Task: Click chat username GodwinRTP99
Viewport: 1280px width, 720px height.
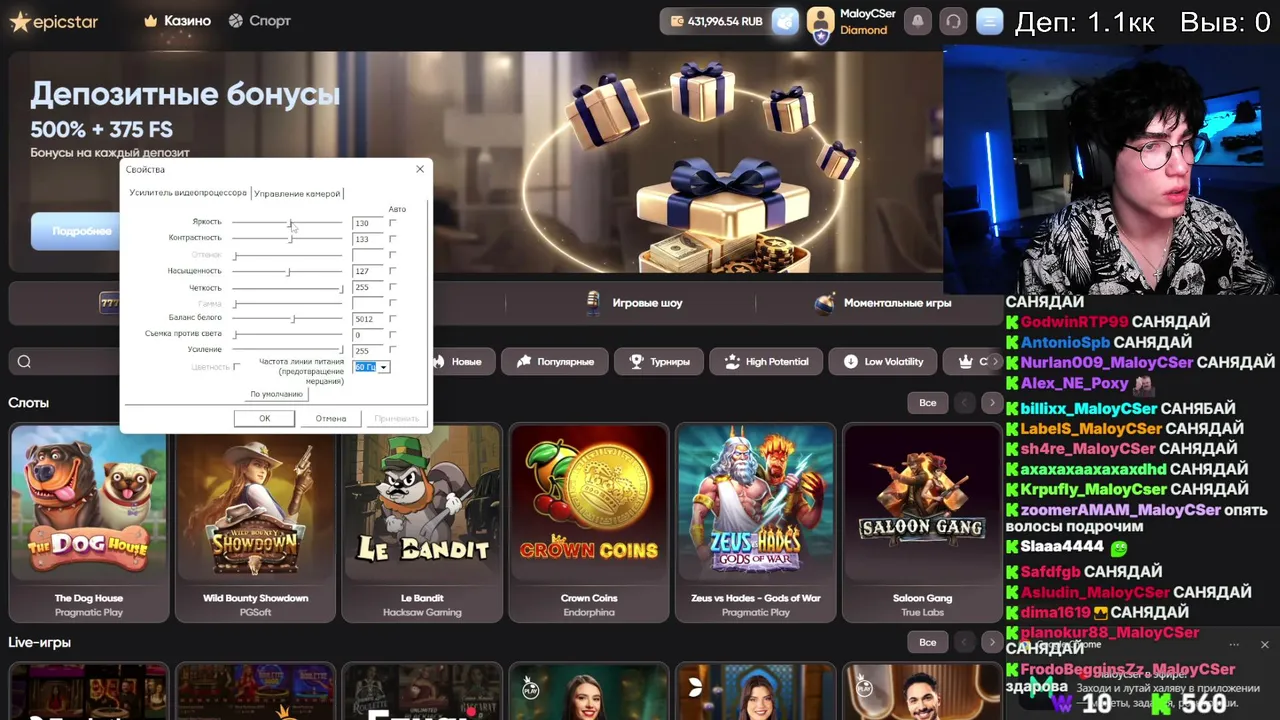Action: pyautogui.click(x=1074, y=322)
